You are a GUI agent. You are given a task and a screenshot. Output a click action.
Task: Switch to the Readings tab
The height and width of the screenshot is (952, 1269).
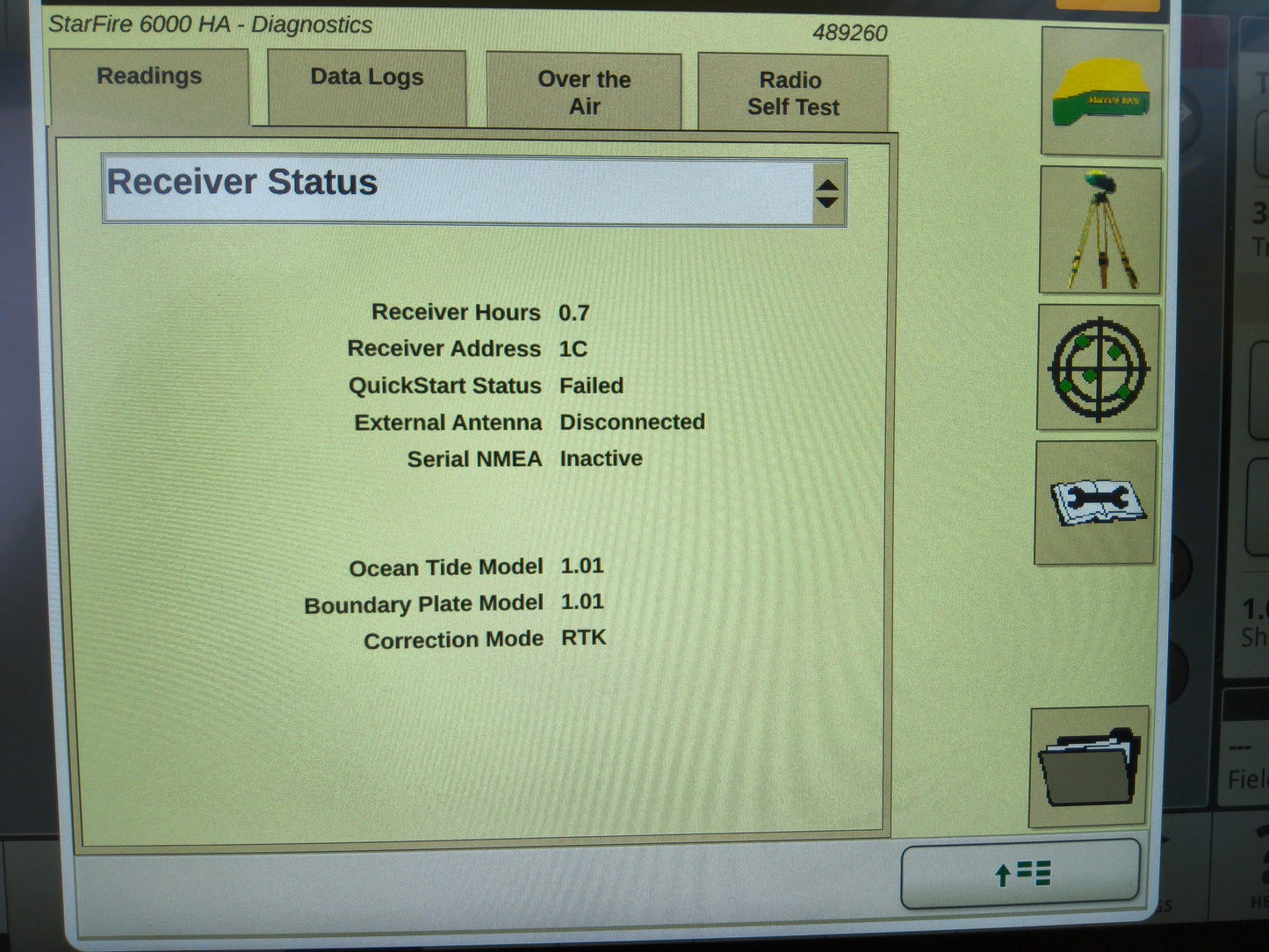pos(149,86)
